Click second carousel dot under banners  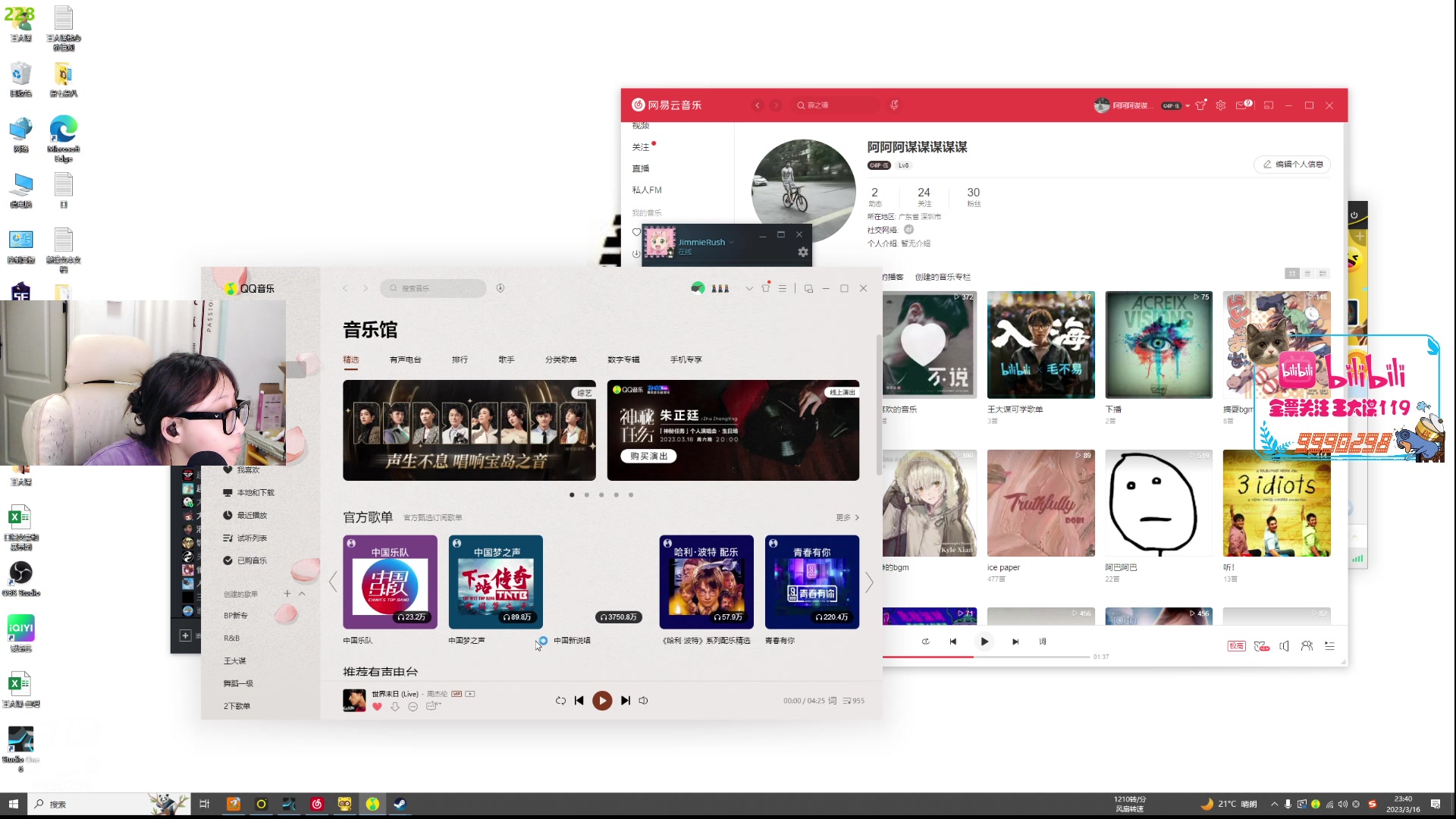pos(586,494)
